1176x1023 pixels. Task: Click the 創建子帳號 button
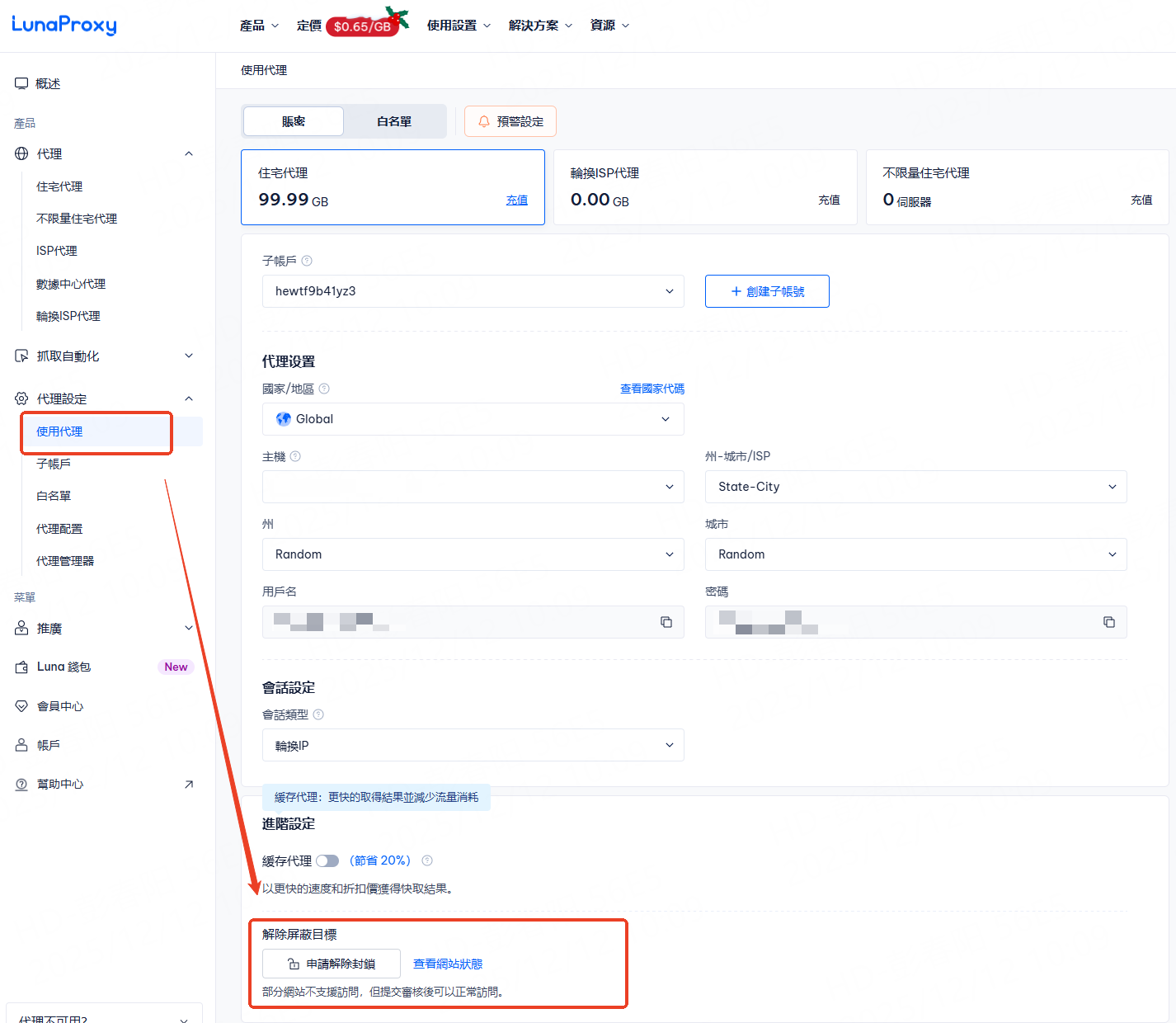(x=767, y=291)
